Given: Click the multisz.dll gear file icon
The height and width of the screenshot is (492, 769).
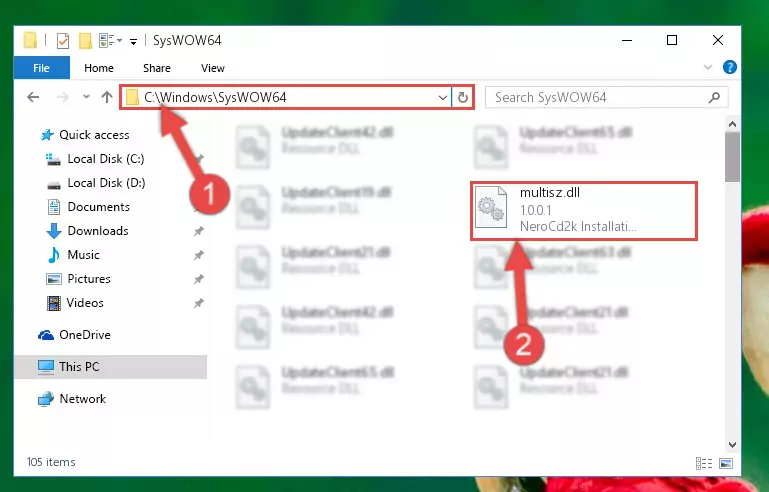Looking at the screenshot, I should tap(491, 207).
